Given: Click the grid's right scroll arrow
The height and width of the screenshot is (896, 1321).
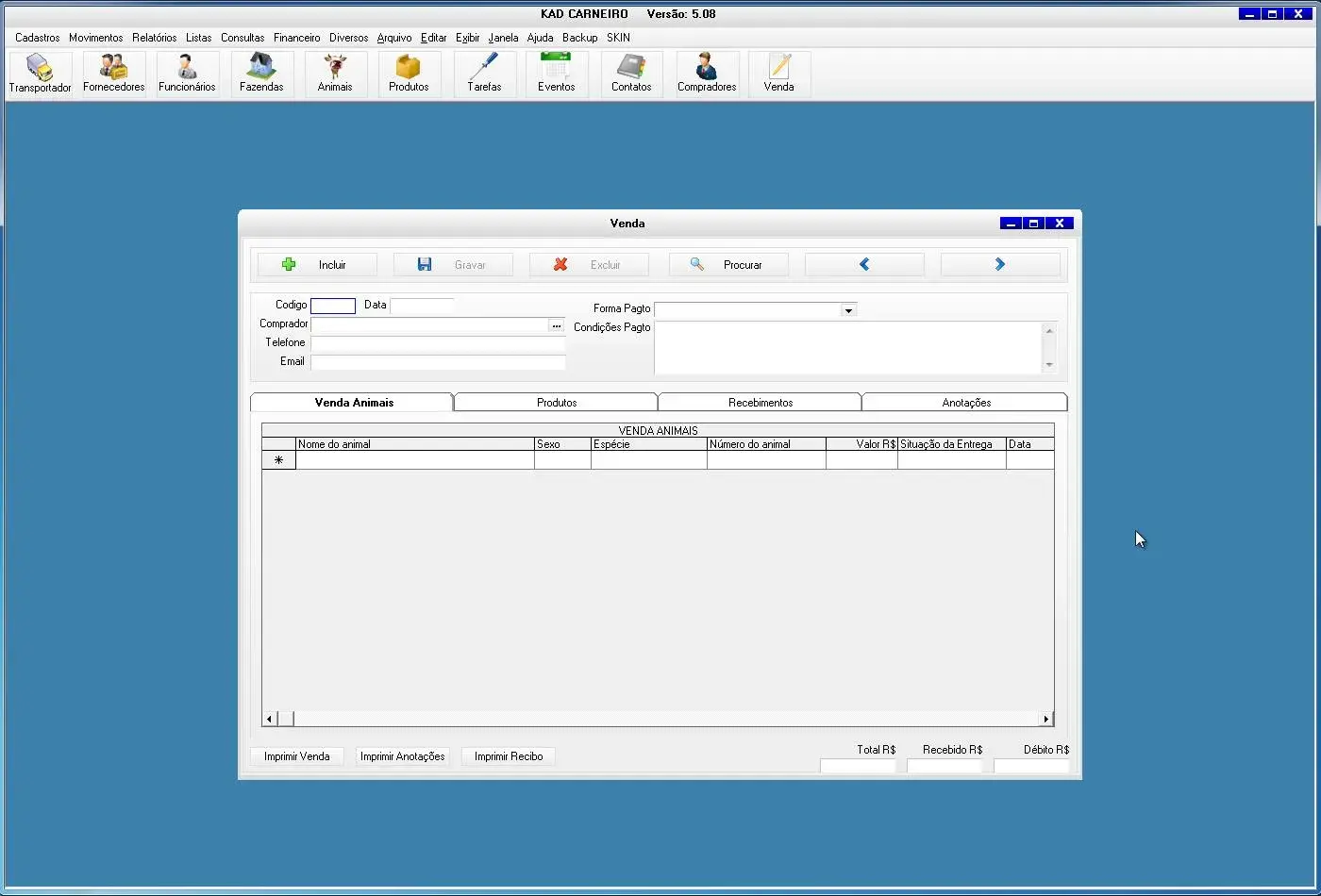Looking at the screenshot, I should 1045,720.
